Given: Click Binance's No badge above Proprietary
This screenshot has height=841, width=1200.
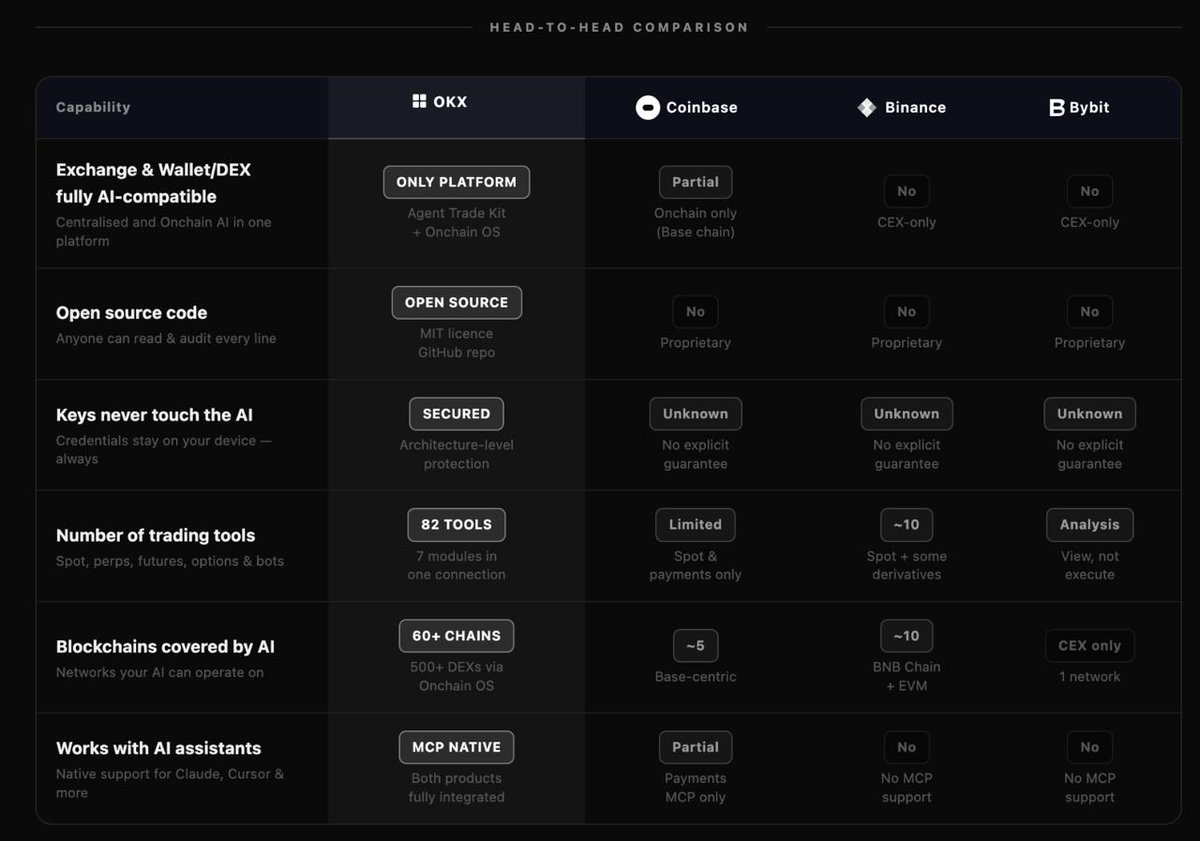Looking at the screenshot, I should pyautogui.click(x=906, y=311).
